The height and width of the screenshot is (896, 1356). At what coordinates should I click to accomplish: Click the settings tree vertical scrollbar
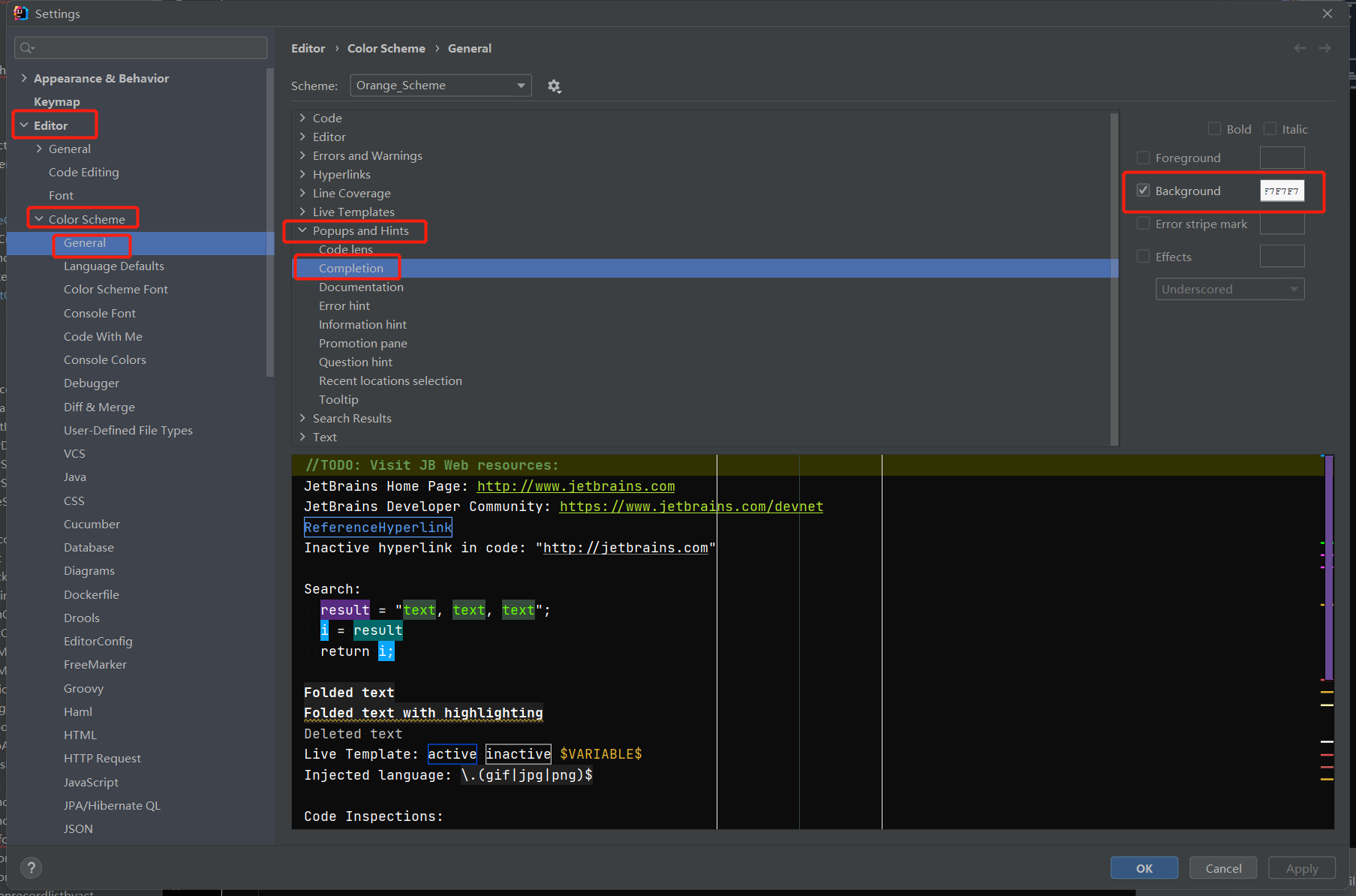point(270,223)
